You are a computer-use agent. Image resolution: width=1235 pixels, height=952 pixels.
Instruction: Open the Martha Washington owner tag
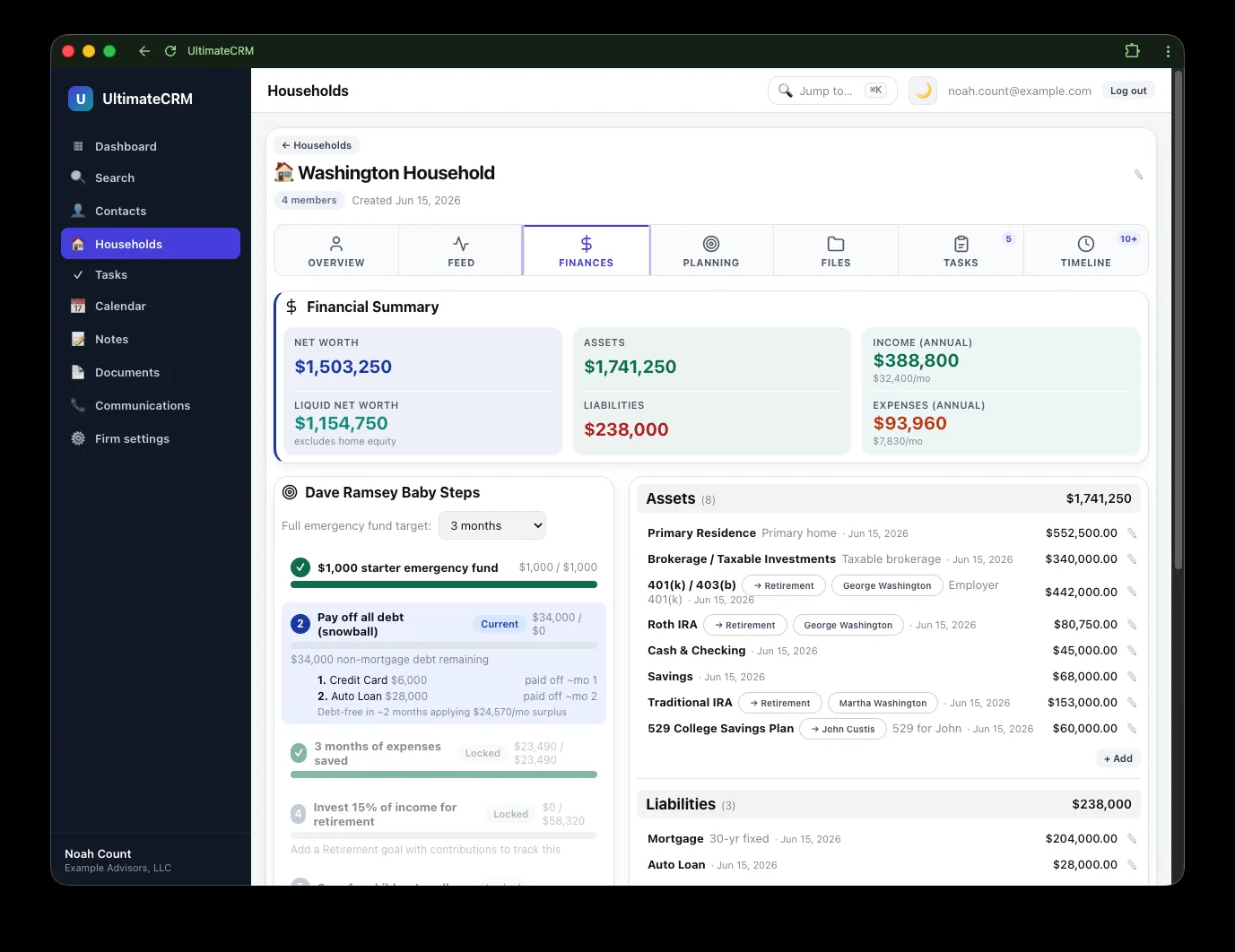pyautogui.click(x=883, y=703)
